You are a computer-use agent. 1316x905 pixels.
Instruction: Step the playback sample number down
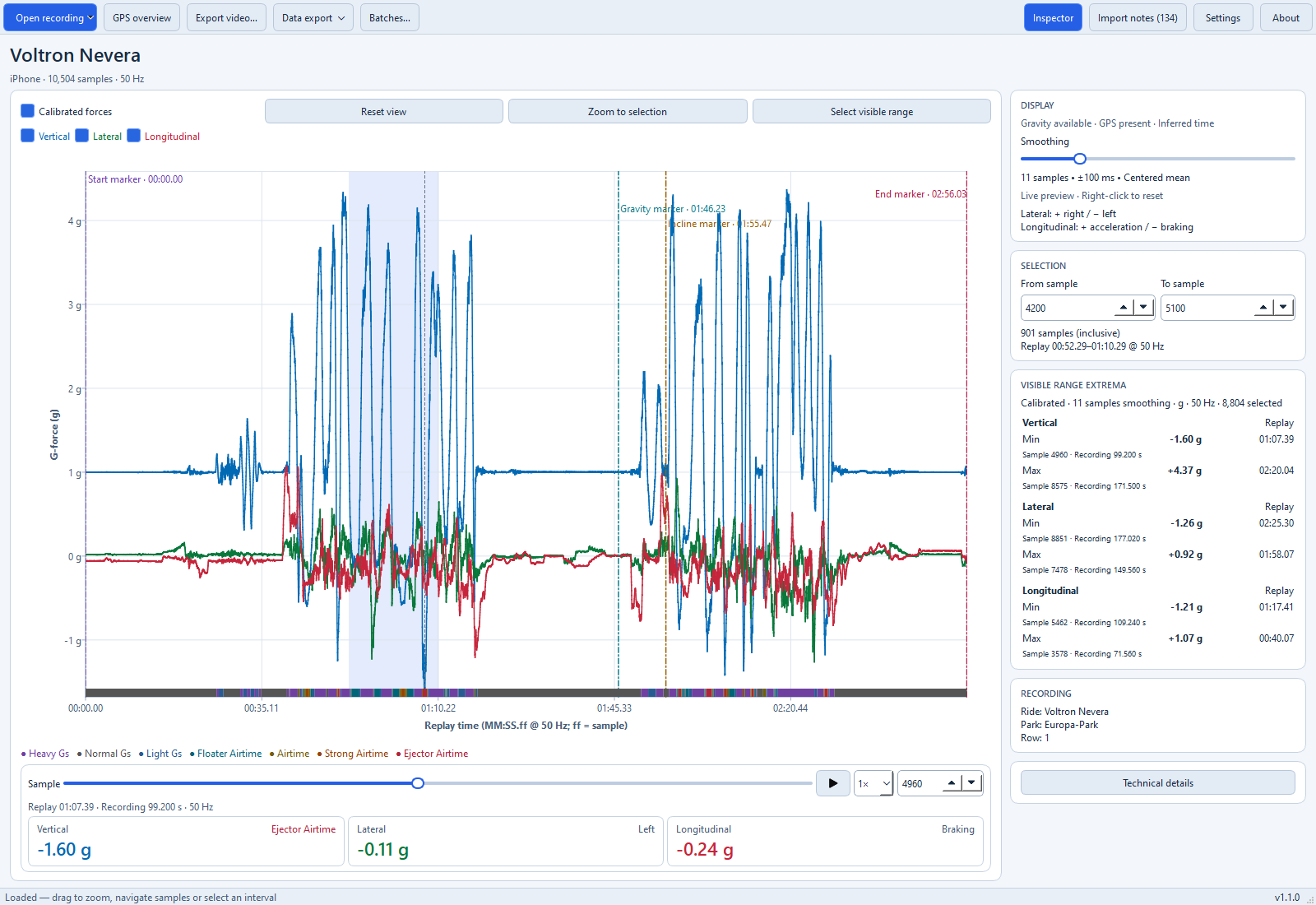(971, 783)
